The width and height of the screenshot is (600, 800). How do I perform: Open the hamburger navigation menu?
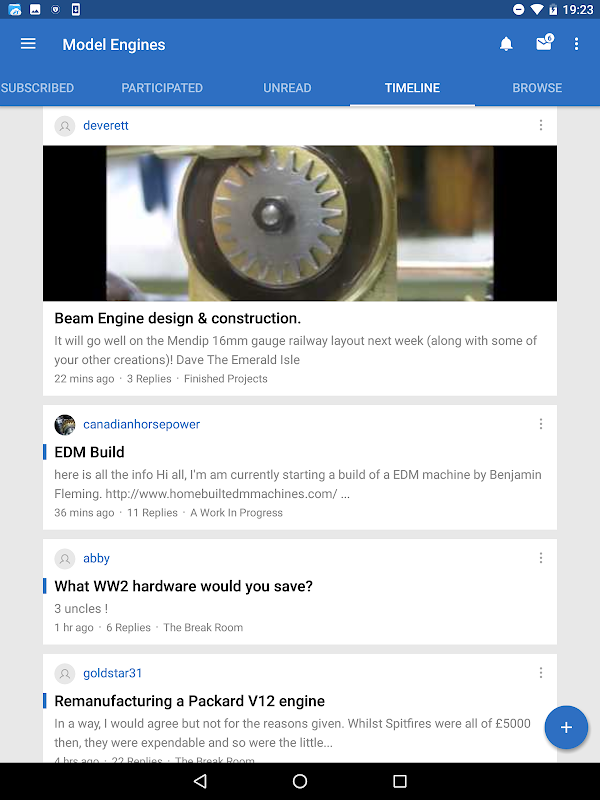28,44
